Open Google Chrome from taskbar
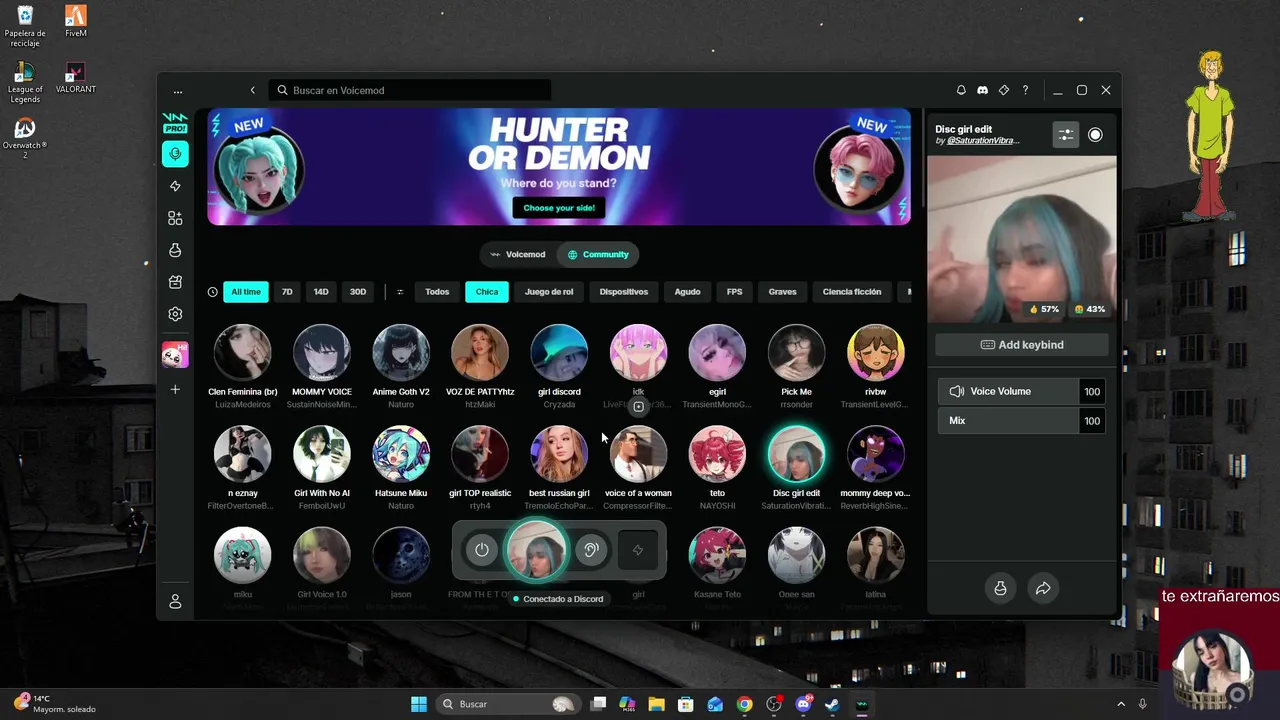The image size is (1280, 720). coord(744,704)
